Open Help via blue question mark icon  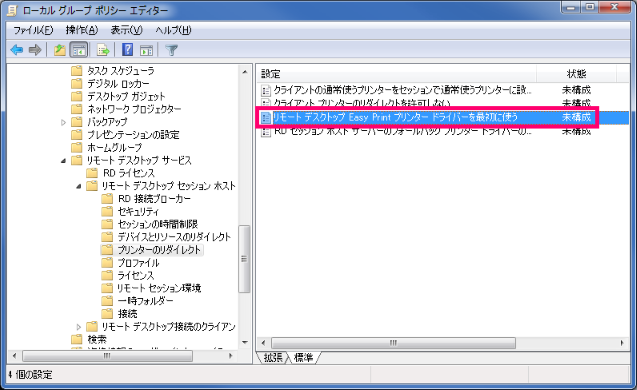pyautogui.click(x=128, y=50)
